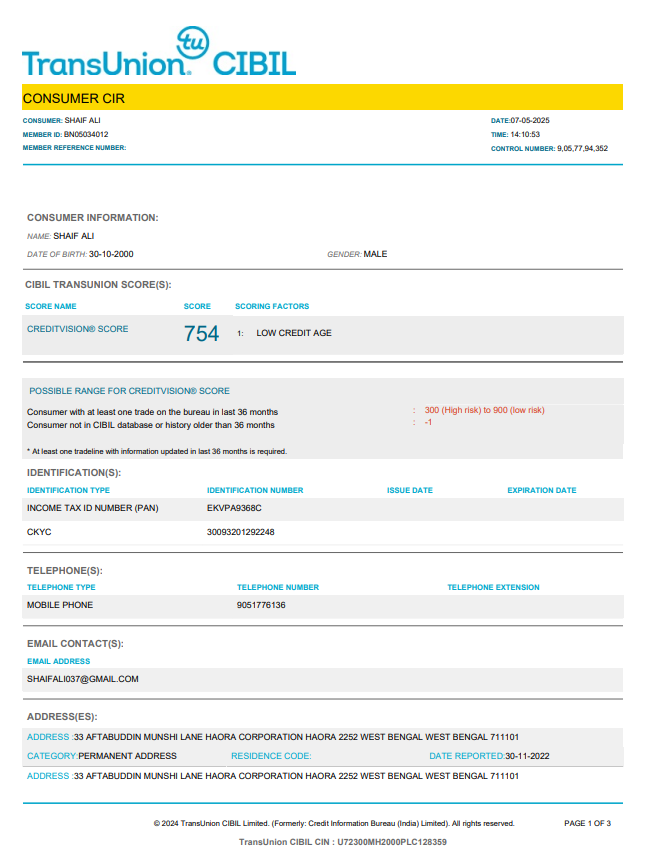This screenshot has width=645, height=856.
Task: Select CKYC number 30093201292248
Action: coord(240,532)
